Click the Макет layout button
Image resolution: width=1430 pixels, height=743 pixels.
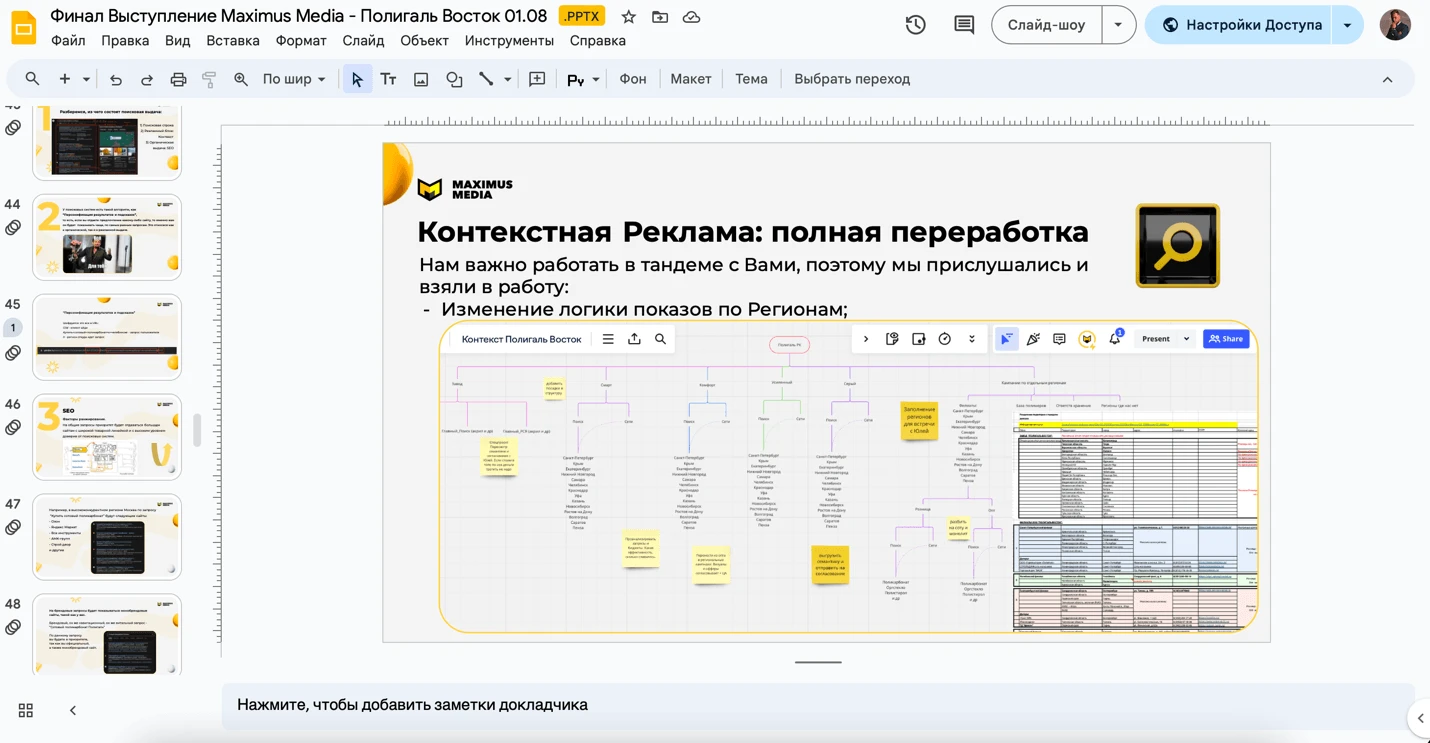click(691, 79)
